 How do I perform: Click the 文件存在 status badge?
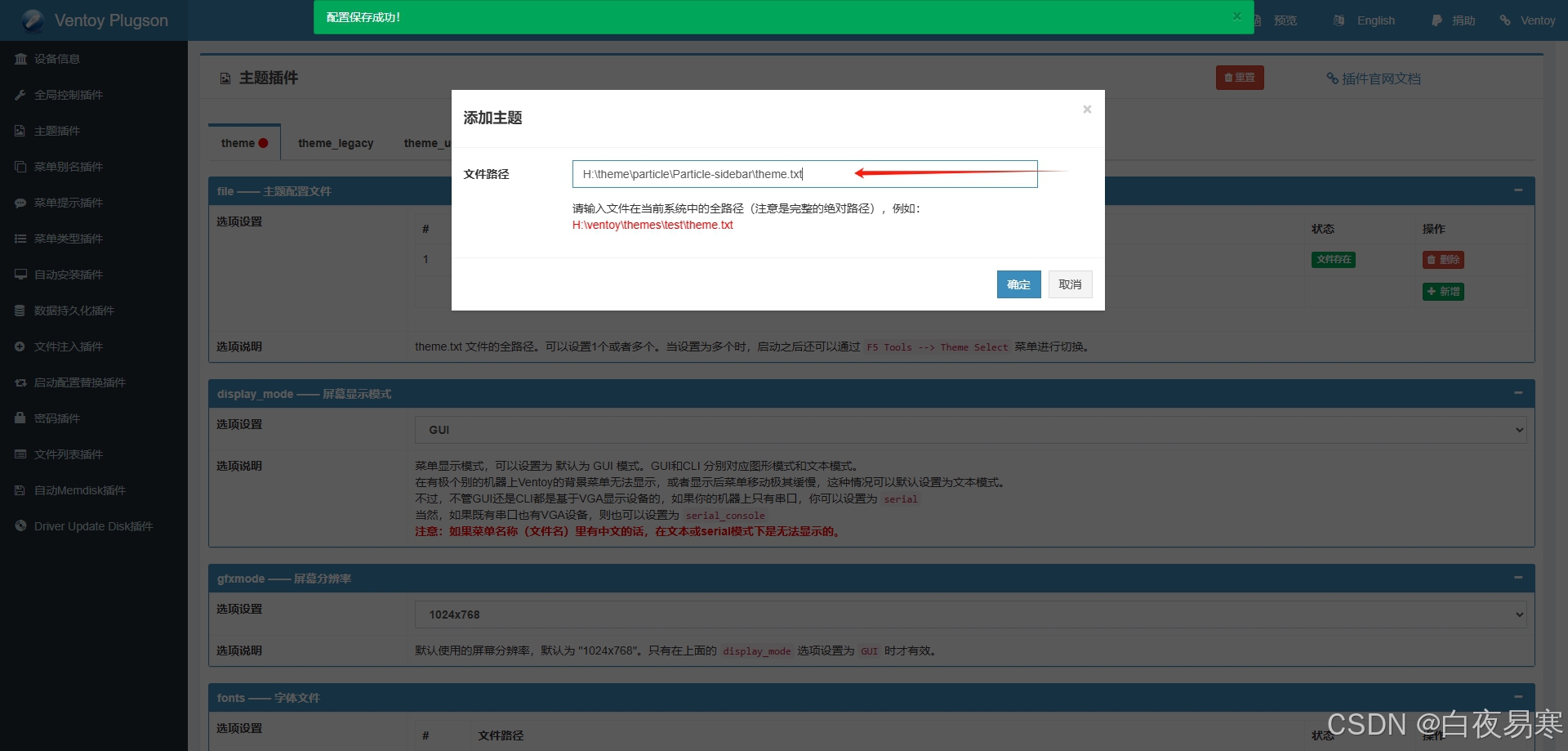(x=1334, y=260)
